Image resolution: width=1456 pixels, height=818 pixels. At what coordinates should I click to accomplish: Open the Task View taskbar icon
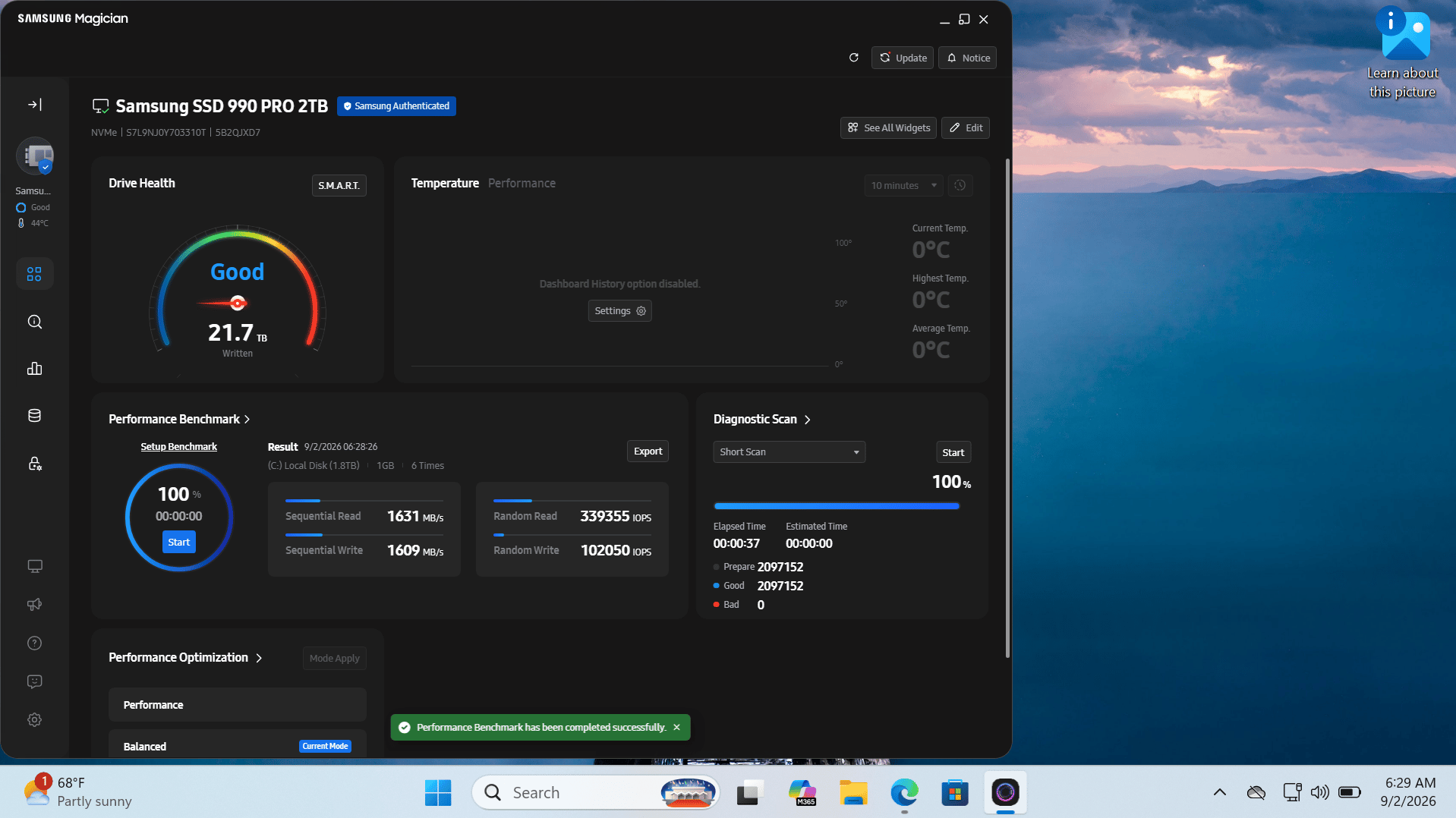click(750, 793)
